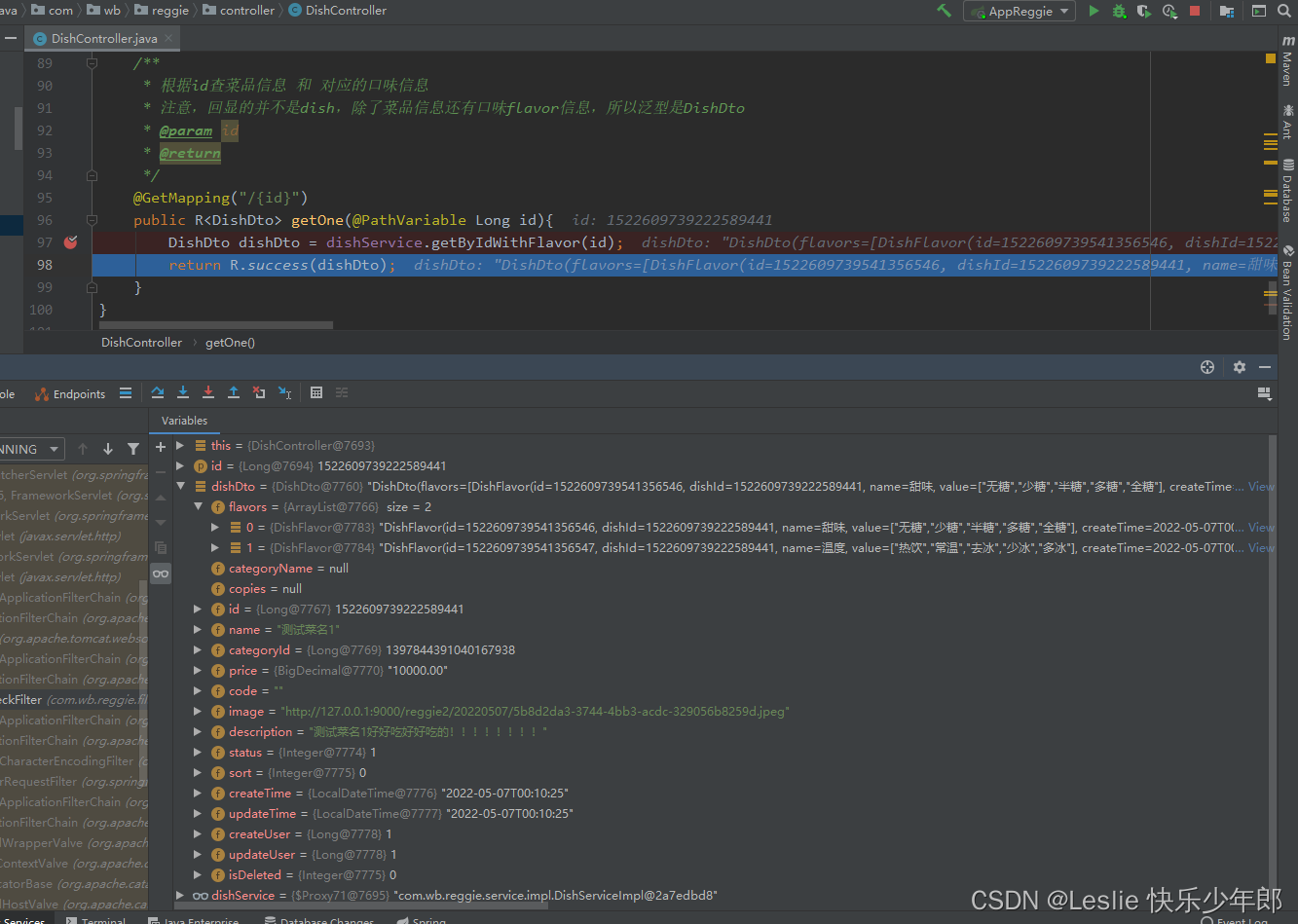Screen dimensions: 1298x924
Task: Click the filter frames funnel icon
Action: coord(133,449)
